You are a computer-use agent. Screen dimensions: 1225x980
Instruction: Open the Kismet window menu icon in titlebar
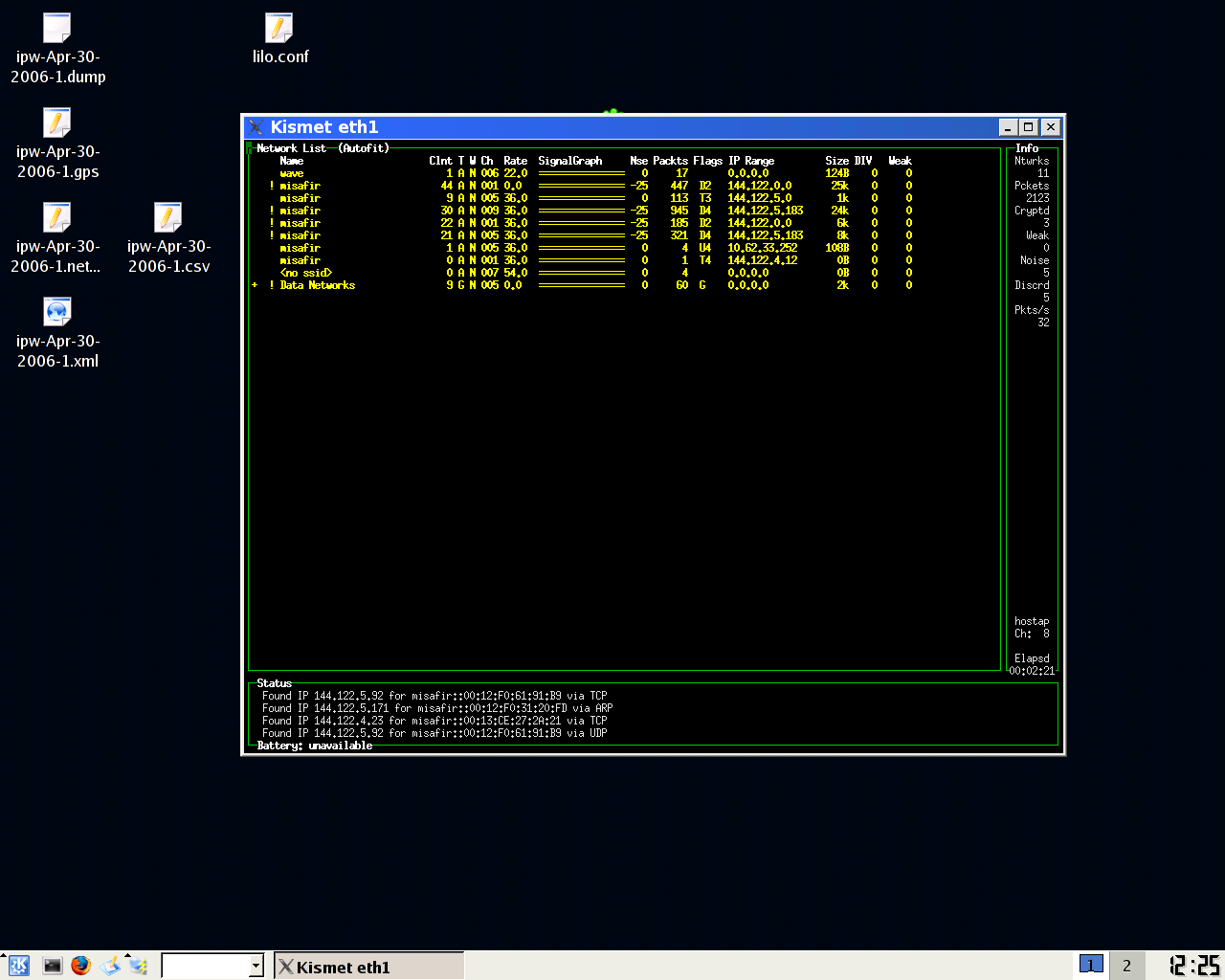pos(256,127)
